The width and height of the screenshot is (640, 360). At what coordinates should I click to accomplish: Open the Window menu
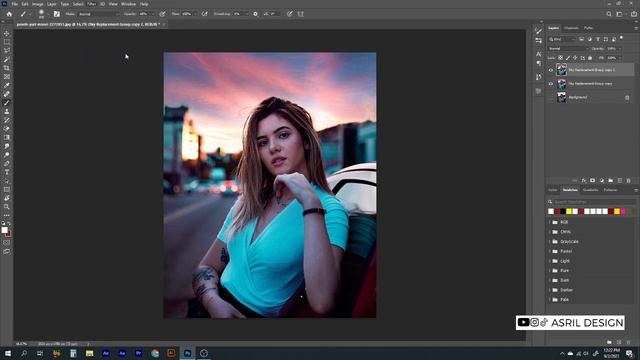[128, 4]
